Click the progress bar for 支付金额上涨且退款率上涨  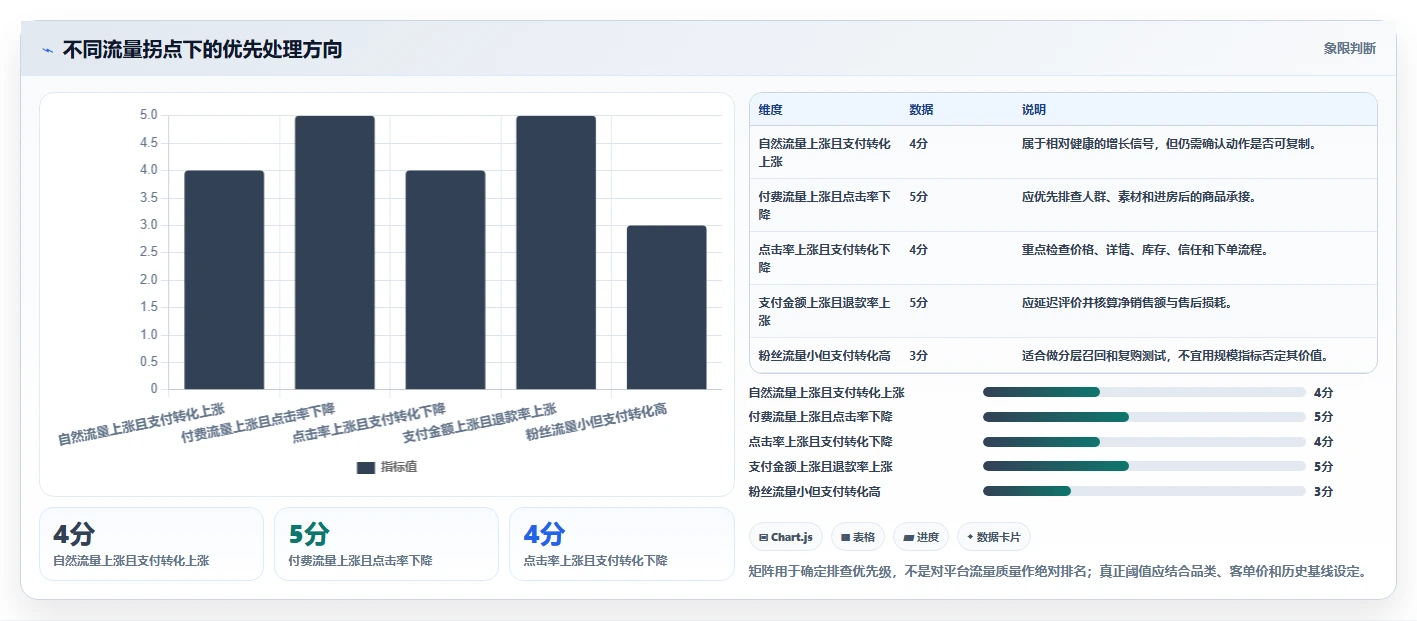(x=1144, y=467)
